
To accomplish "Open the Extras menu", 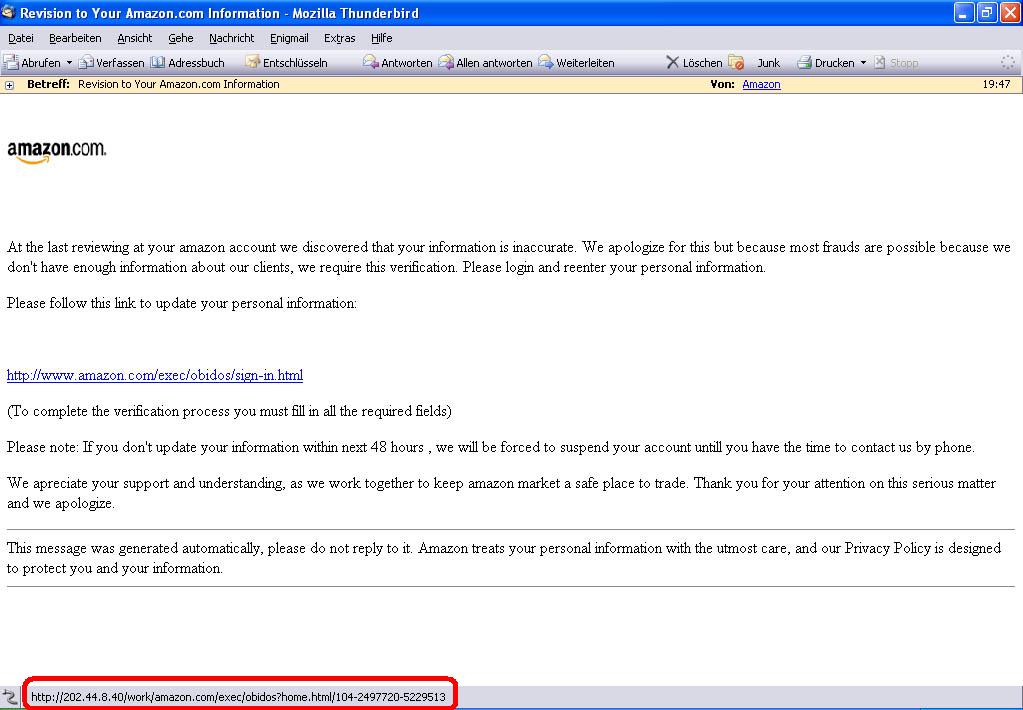I will (339, 39).
